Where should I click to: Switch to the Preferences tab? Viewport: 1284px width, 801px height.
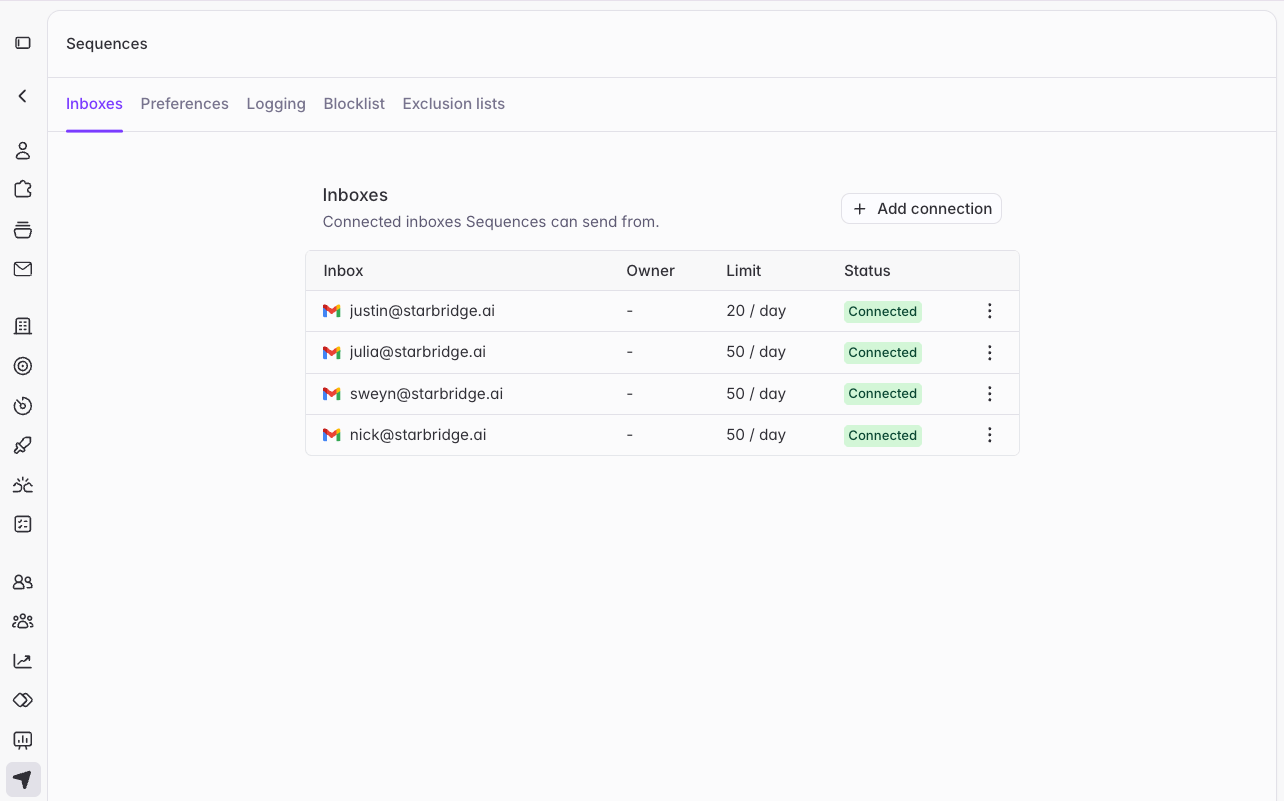pos(185,104)
